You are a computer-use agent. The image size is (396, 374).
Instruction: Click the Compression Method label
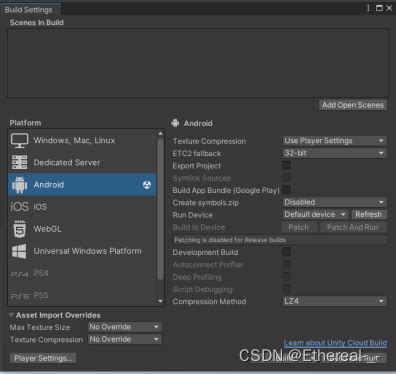point(209,301)
